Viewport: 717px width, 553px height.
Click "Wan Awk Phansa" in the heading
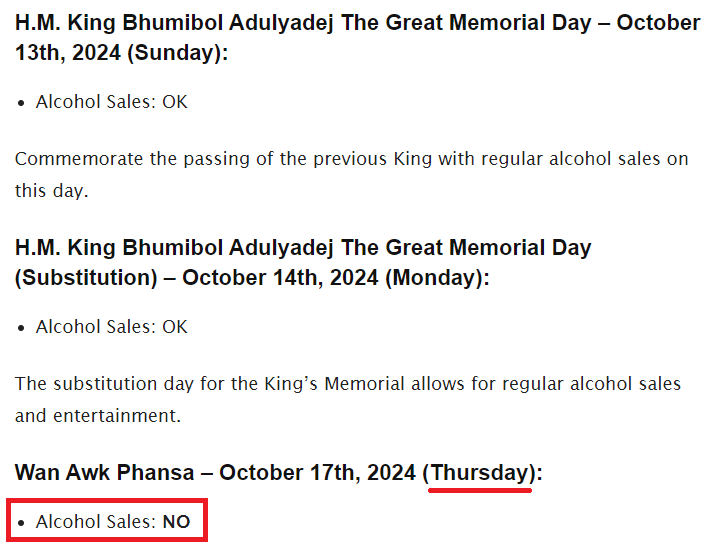click(105, 472)
